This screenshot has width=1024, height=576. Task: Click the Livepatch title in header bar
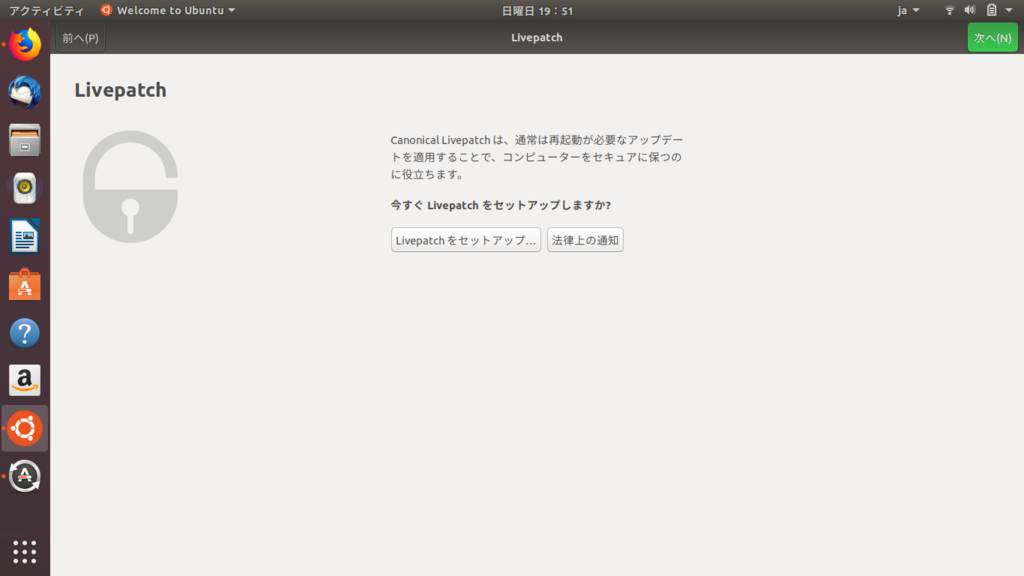tap(537, 38)
